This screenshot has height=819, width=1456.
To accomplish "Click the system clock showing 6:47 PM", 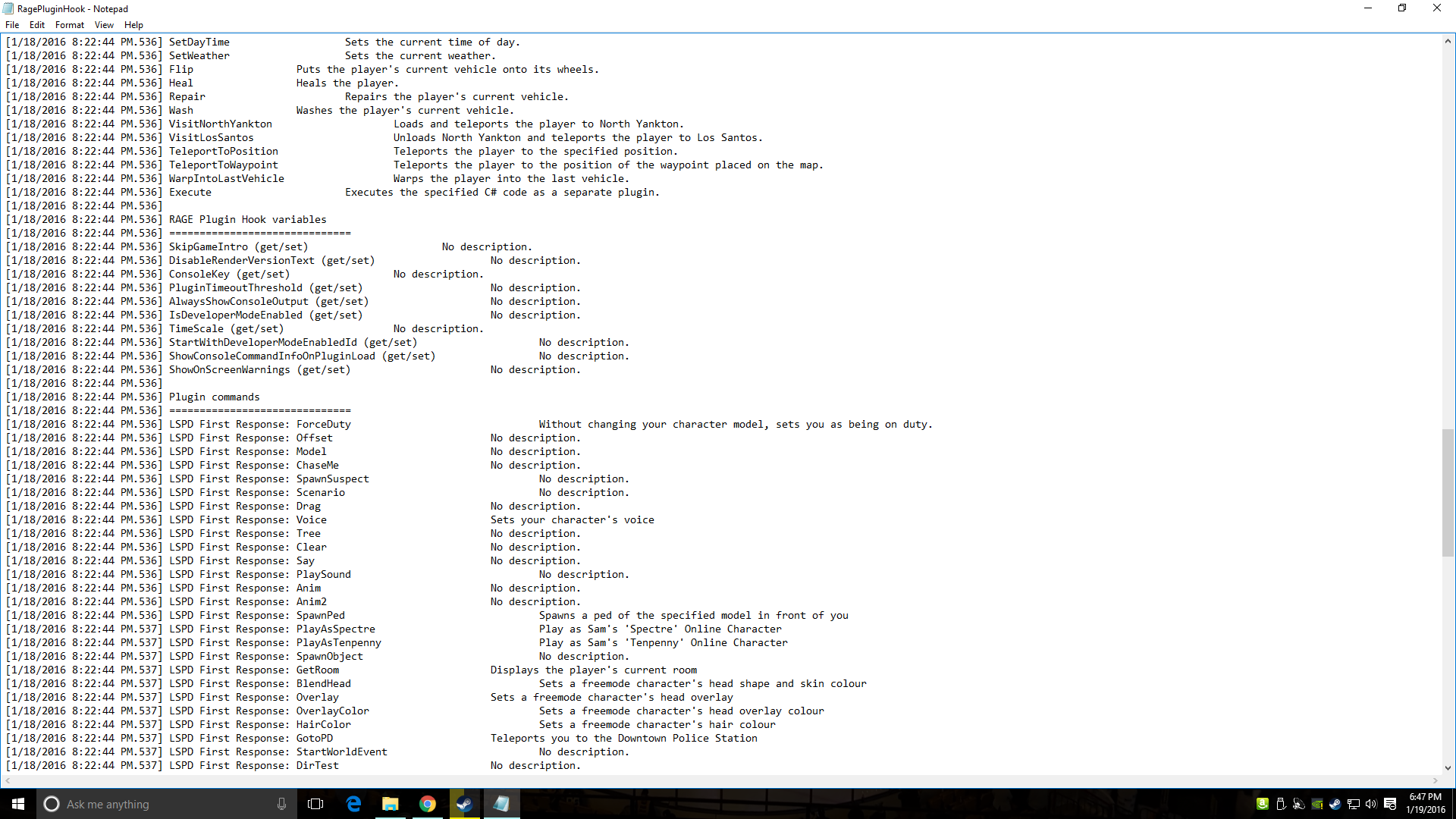I will point(1425,804).
